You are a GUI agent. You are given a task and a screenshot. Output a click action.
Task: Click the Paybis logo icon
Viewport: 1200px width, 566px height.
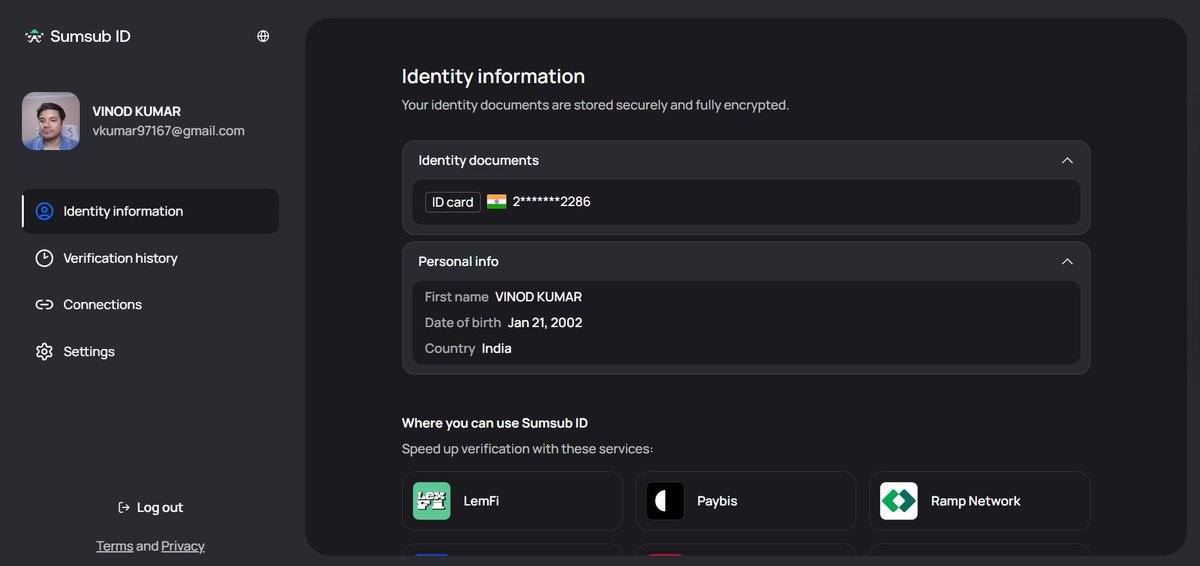tap(665, 501)
